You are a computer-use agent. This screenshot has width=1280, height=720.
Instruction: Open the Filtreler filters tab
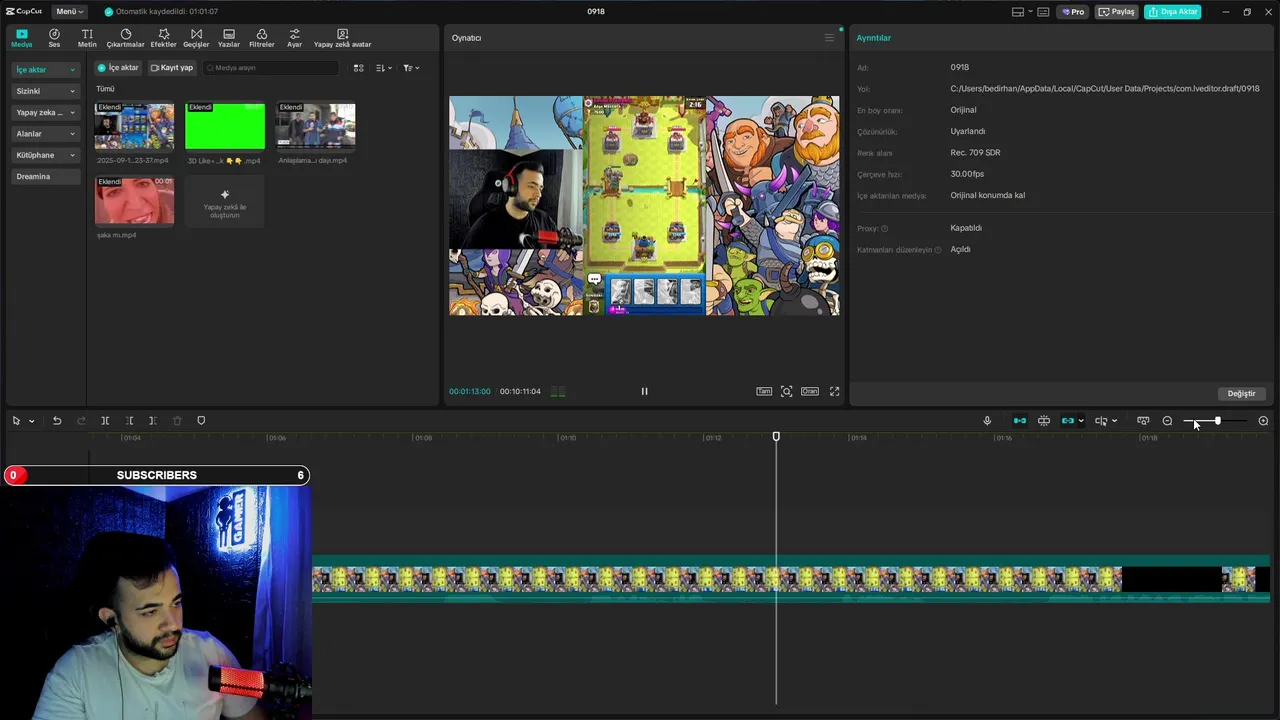coord(261,38)
